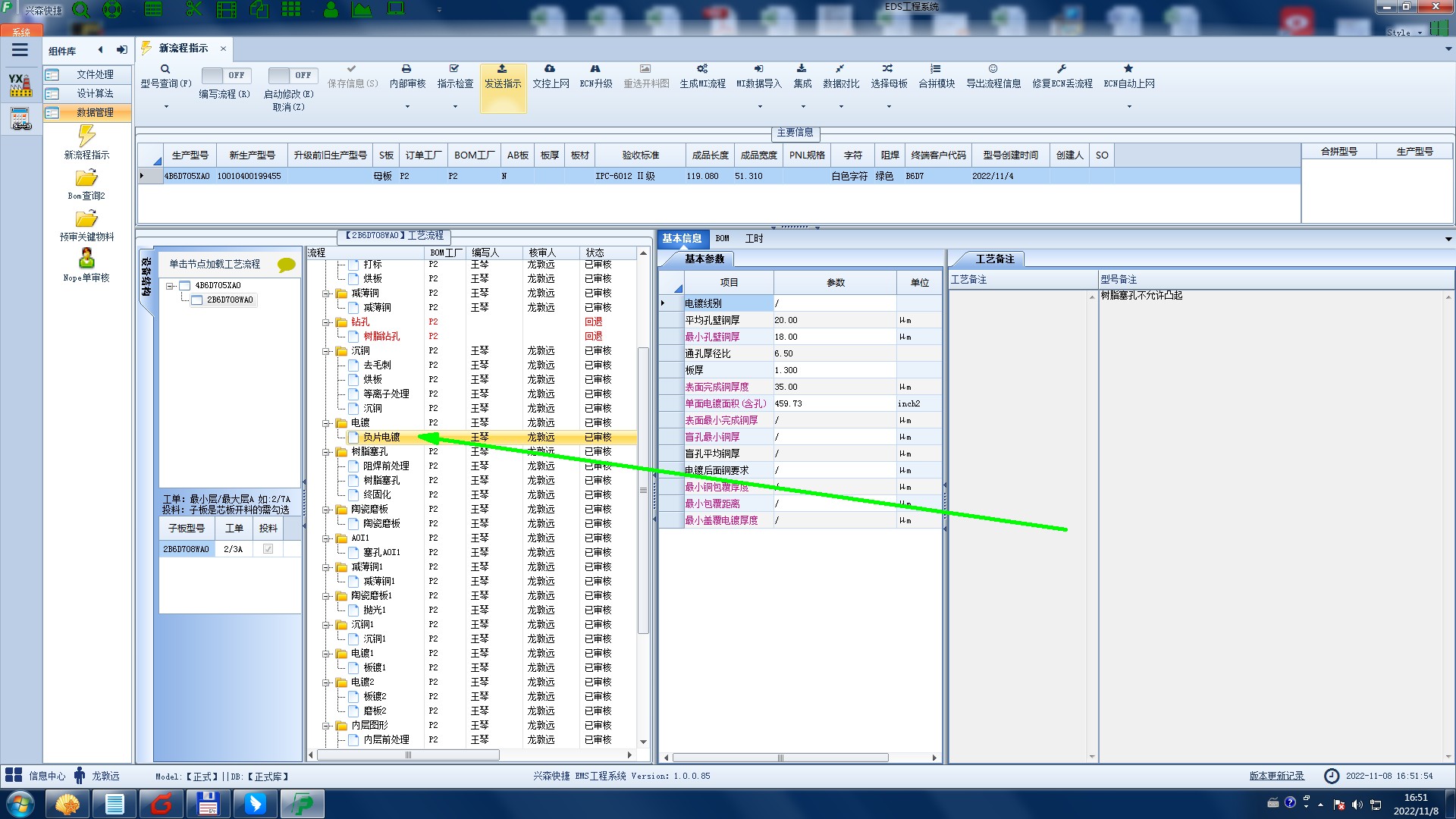Image resolution: width=1456 pixels, height=819 pixels.
Task: Click the 电镀线别 parameter input cell
Action: pyautogui.click(x=834, y=303)
